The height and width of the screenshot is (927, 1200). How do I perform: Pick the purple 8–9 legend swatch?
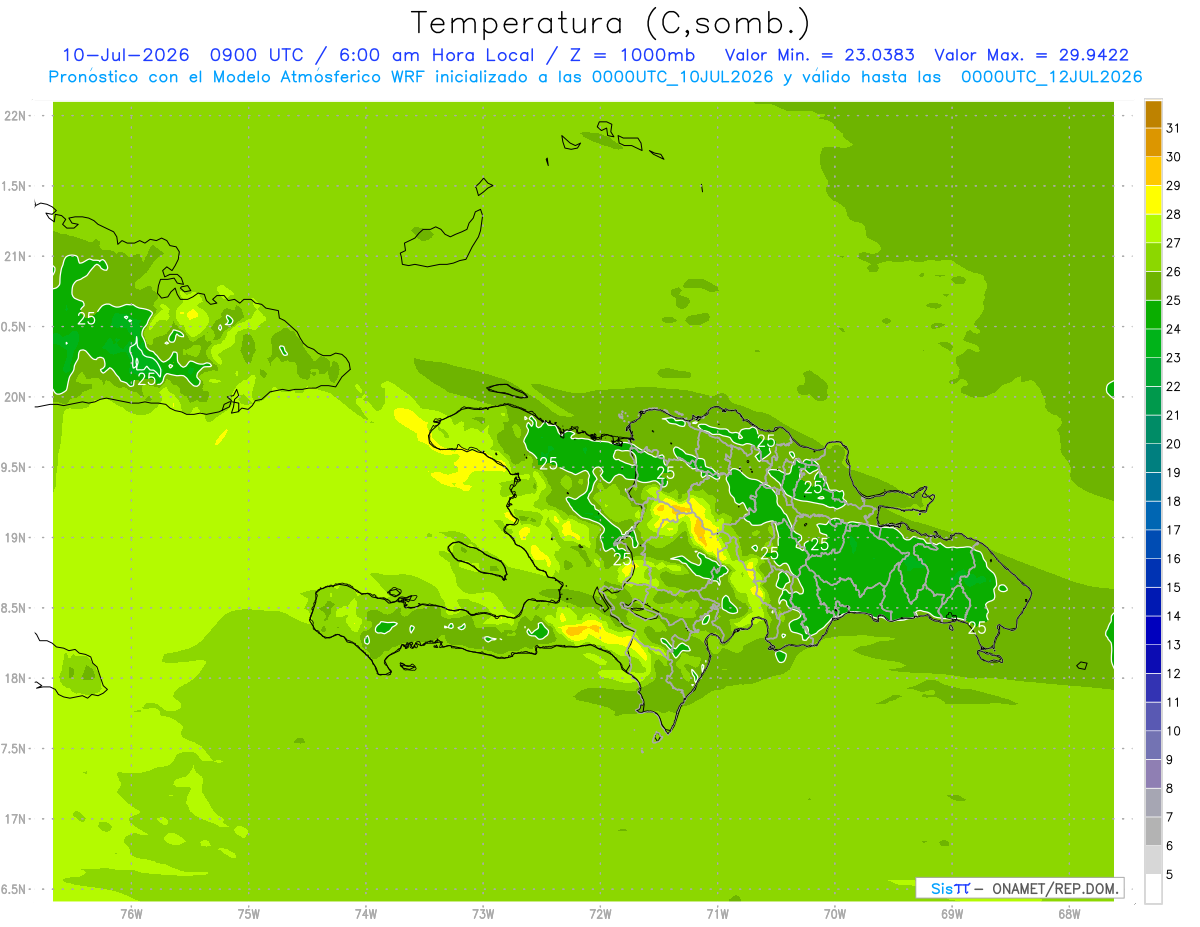(x=1153, y=774)
